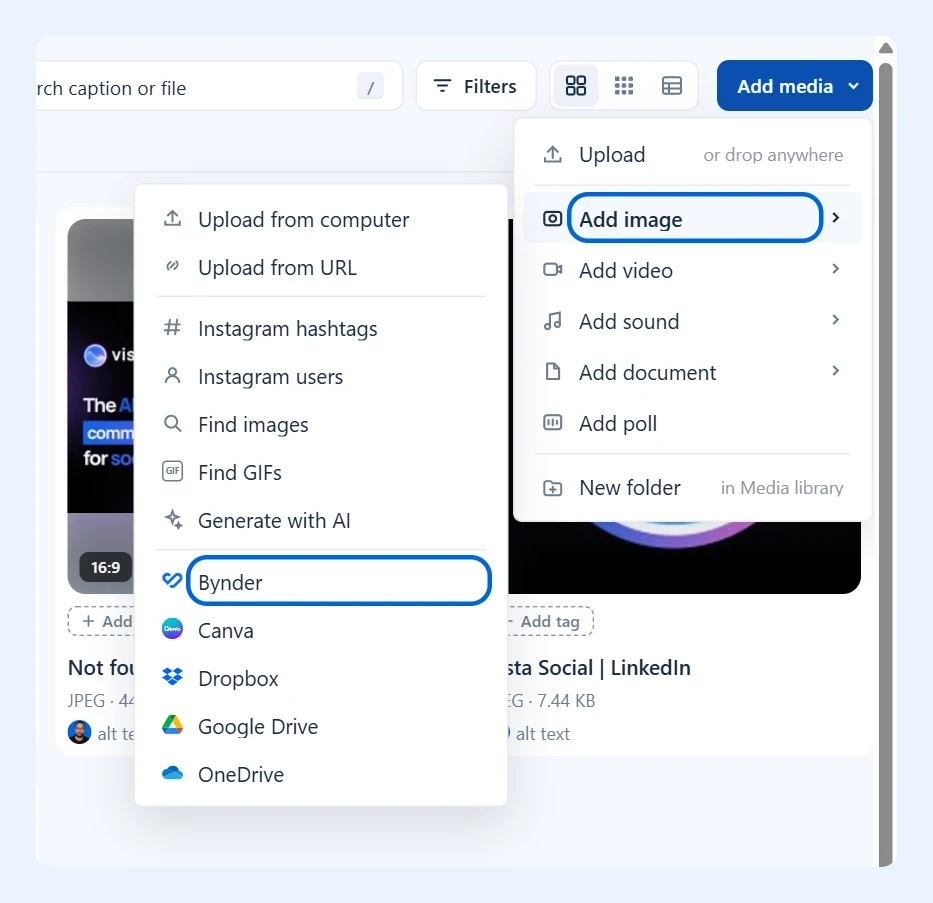This screenshot has width=933, height=903.
Task: Click the video camera icon for Add video
Action: point(552,269)
